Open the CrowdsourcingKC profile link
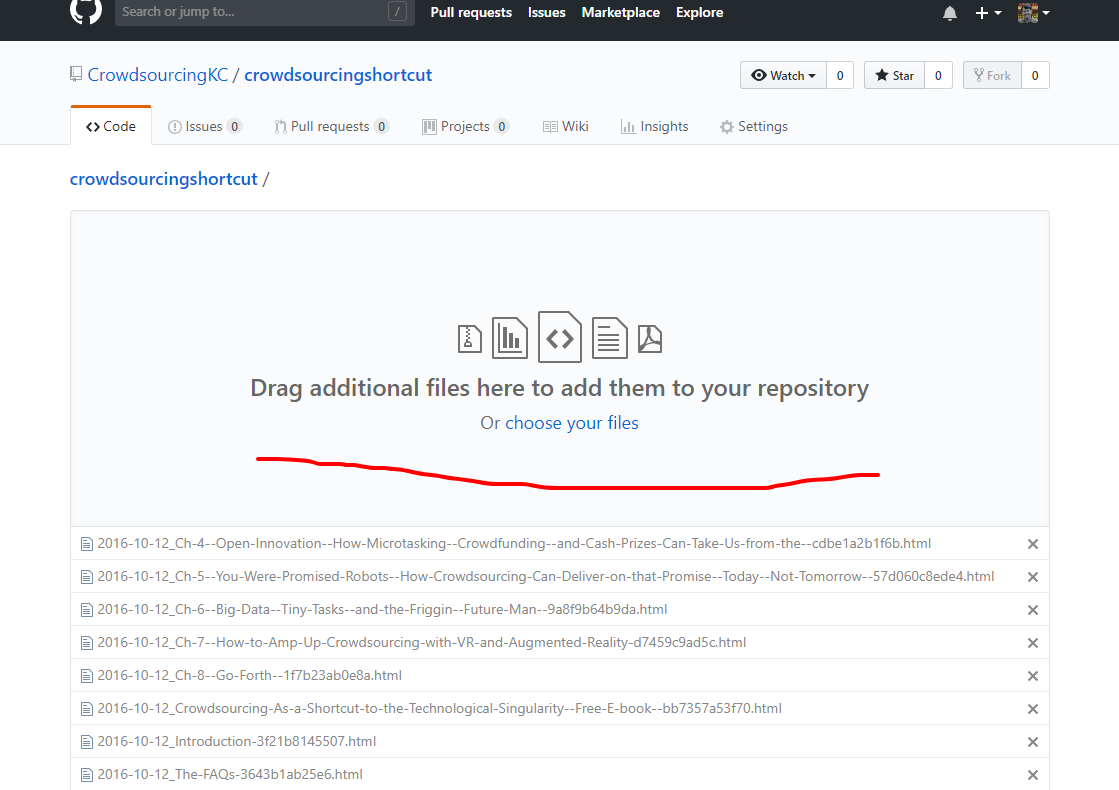1119x790 pixels. click(157, 75)
